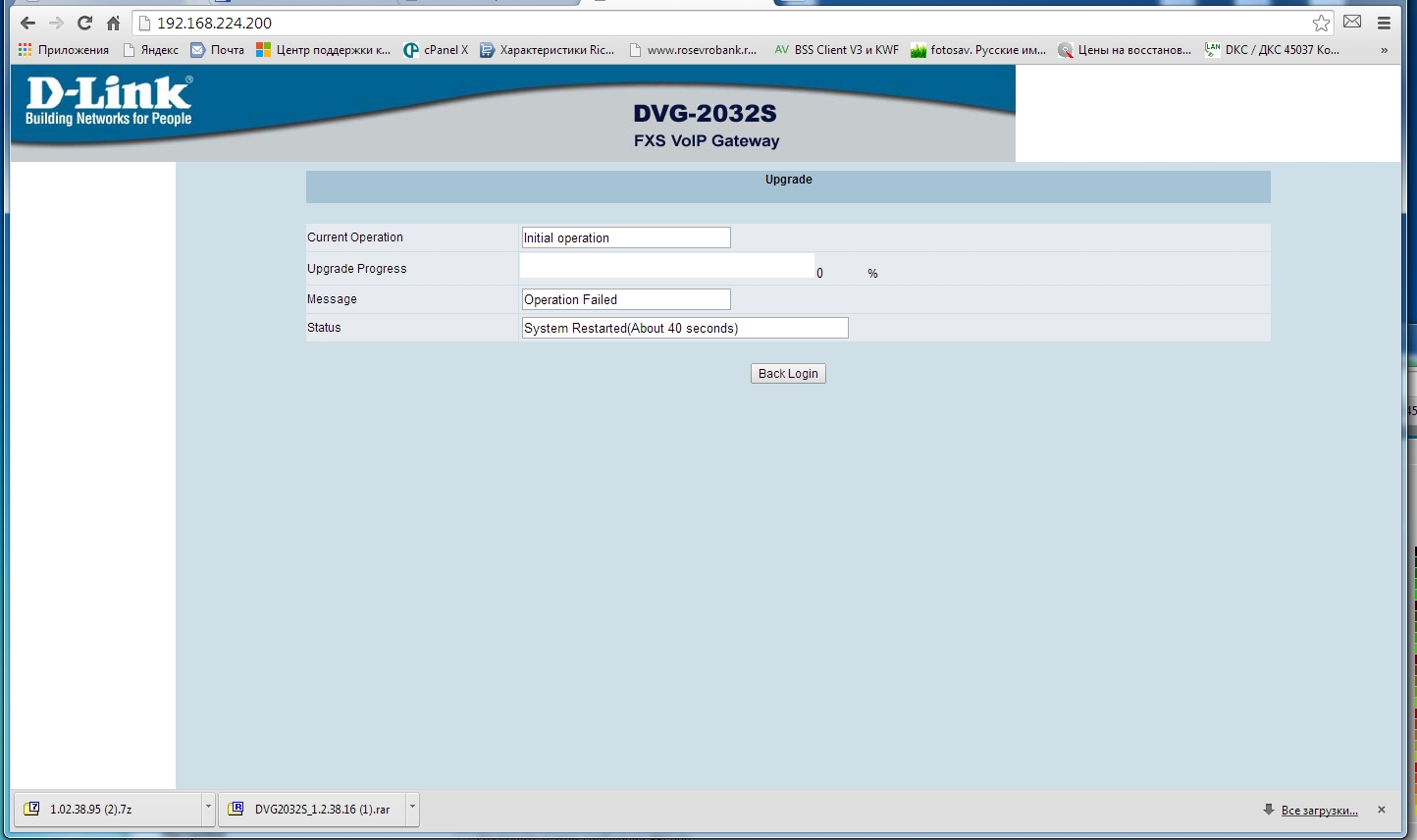Expand the options arrow for the DVG2032S .rar download
Screen dimensions: 1417x840
(412, 809)
